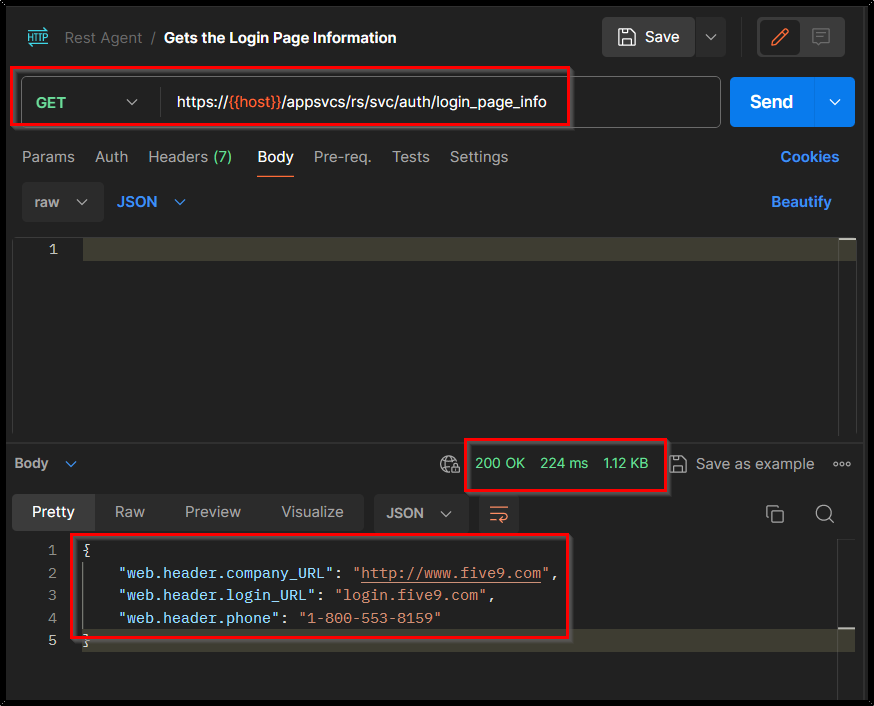This screenshot has height=706, width=874.
Task: Open the Cookies link
Action: pyautogui.click(x=809, y=157)
